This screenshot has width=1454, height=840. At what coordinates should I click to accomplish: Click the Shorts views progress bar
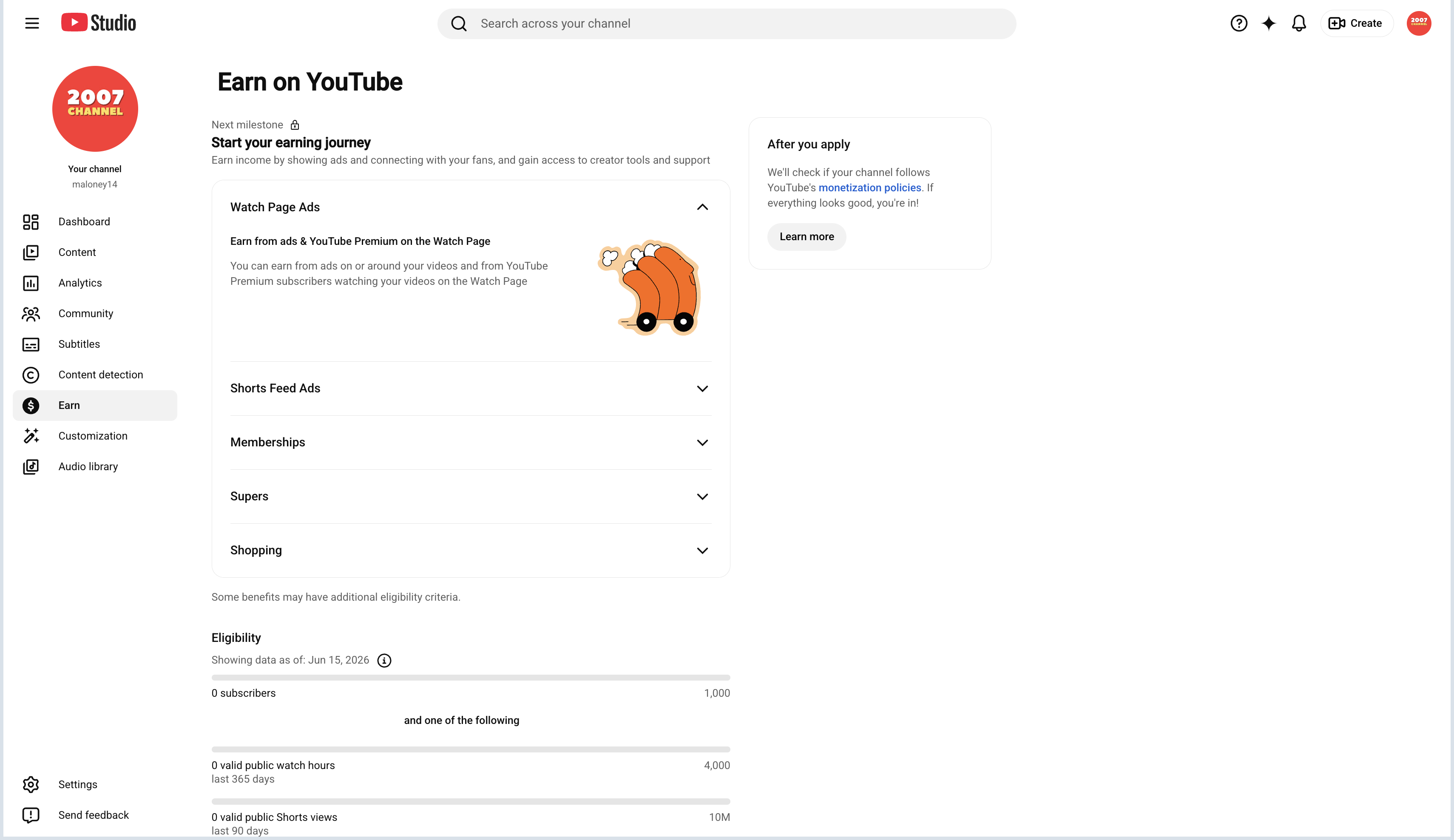470,801
